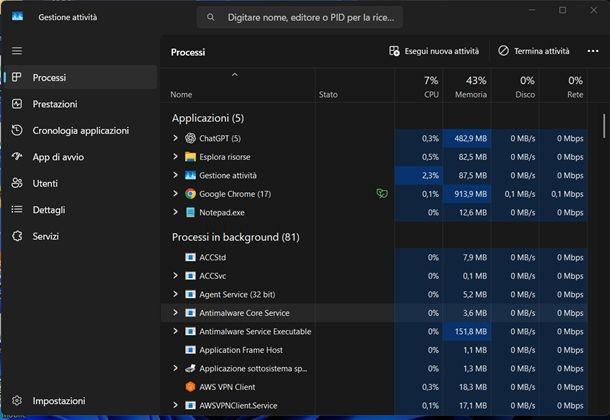Sort by Rete column header

pos(563,86)
